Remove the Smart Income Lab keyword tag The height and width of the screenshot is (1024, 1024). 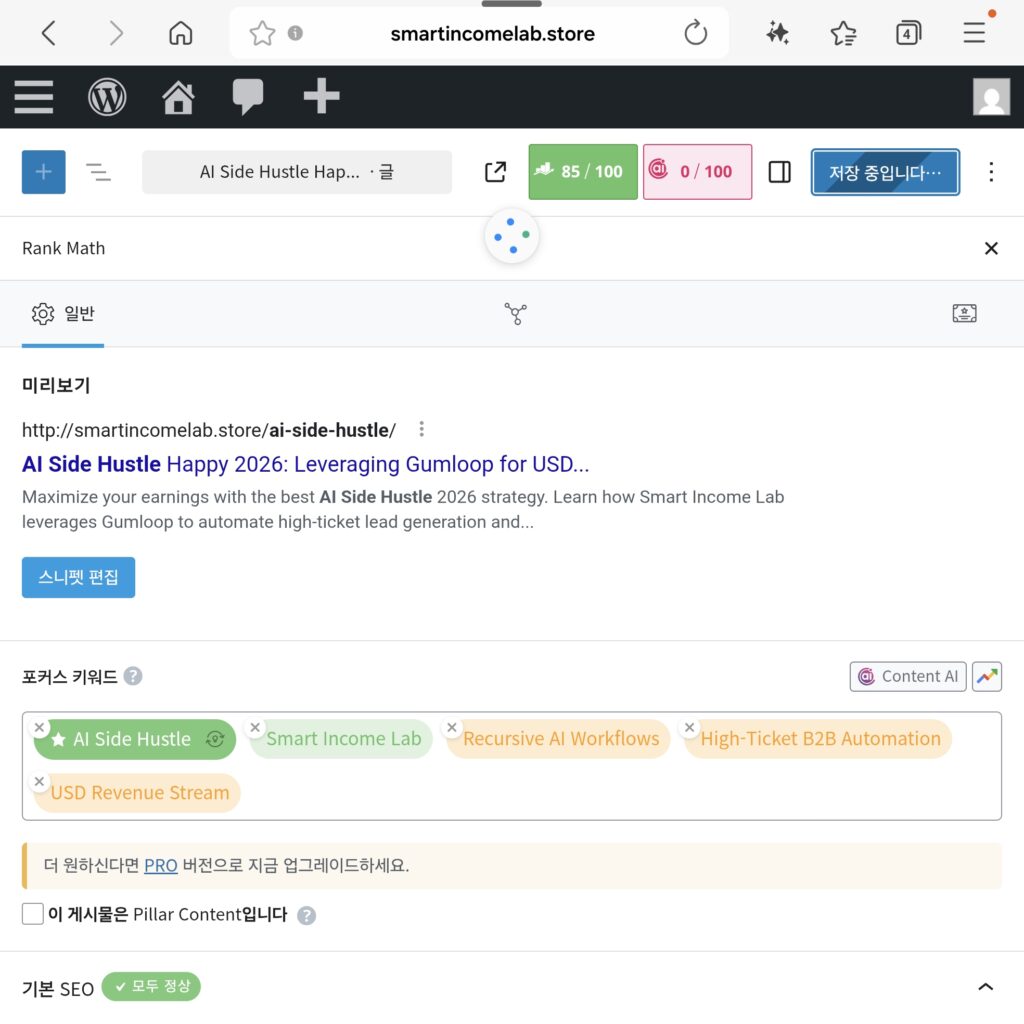pyautogui.click(x=256, y=728)
